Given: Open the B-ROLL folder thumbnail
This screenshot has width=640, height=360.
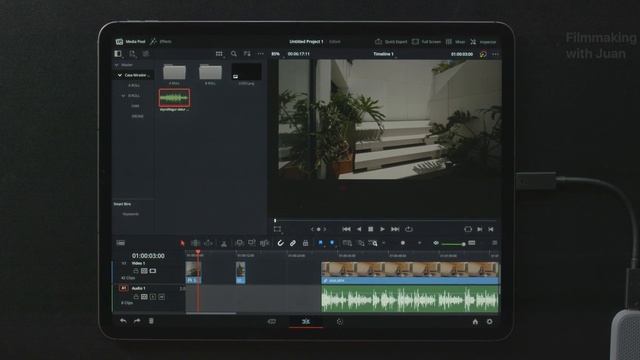Looking at the screenshot, I should click(x=210, y=73).
